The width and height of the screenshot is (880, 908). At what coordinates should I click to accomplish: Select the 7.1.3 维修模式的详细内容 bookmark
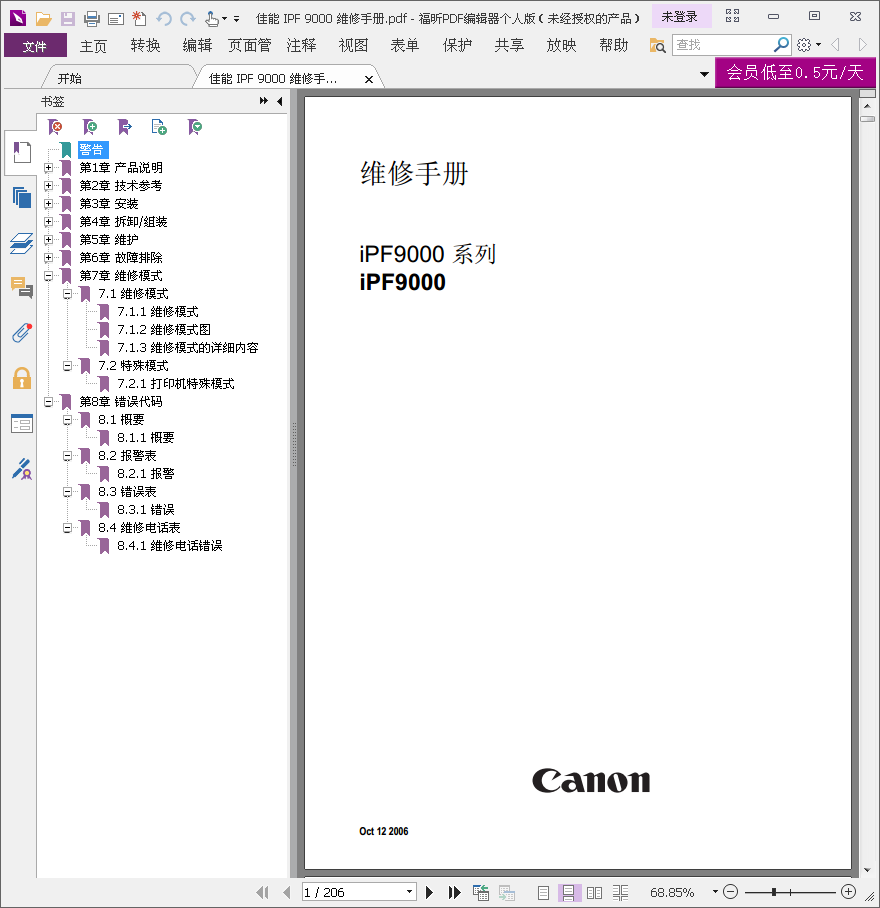tap(188, 347)
